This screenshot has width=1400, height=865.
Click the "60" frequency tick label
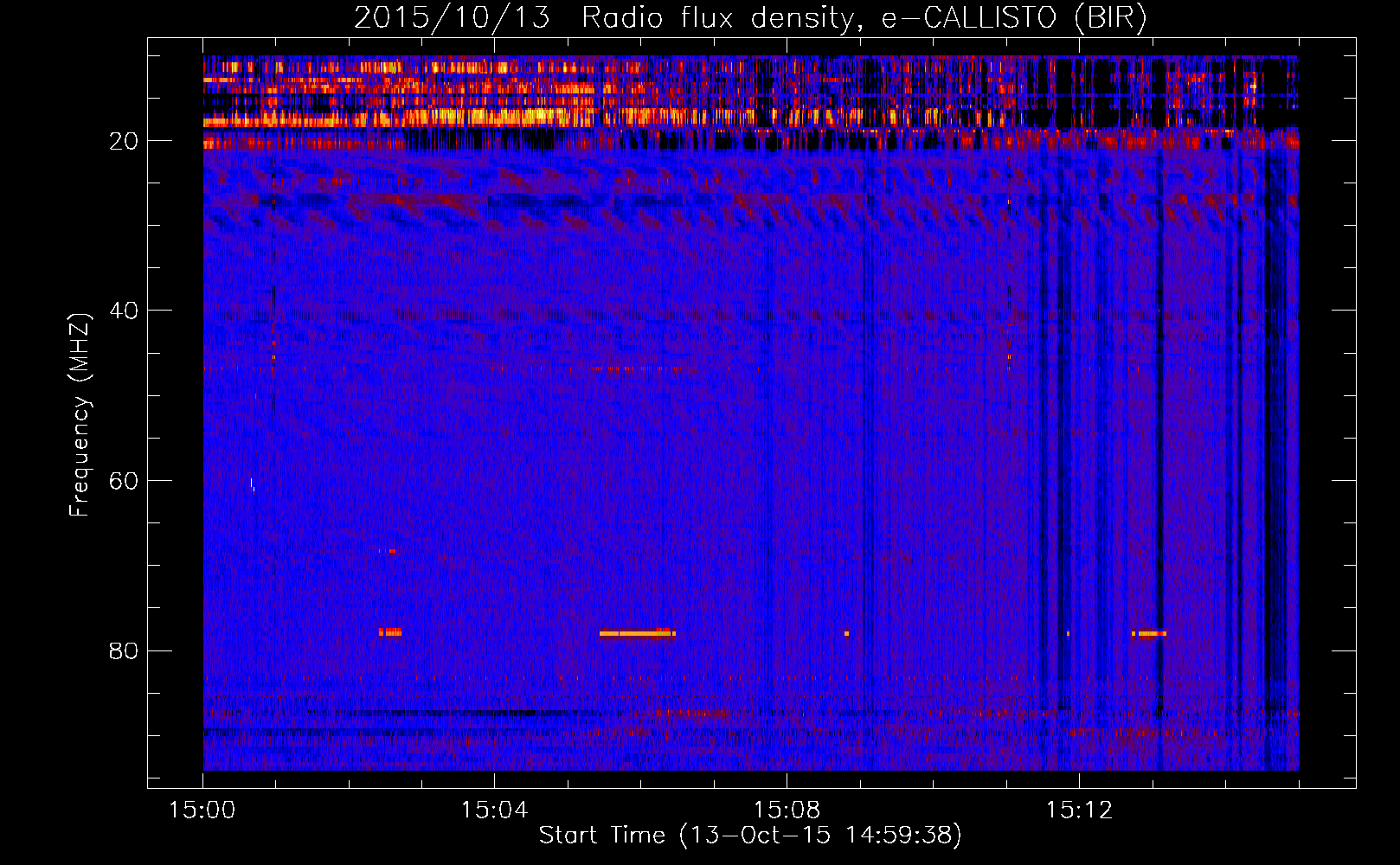(x=124, y=481)
